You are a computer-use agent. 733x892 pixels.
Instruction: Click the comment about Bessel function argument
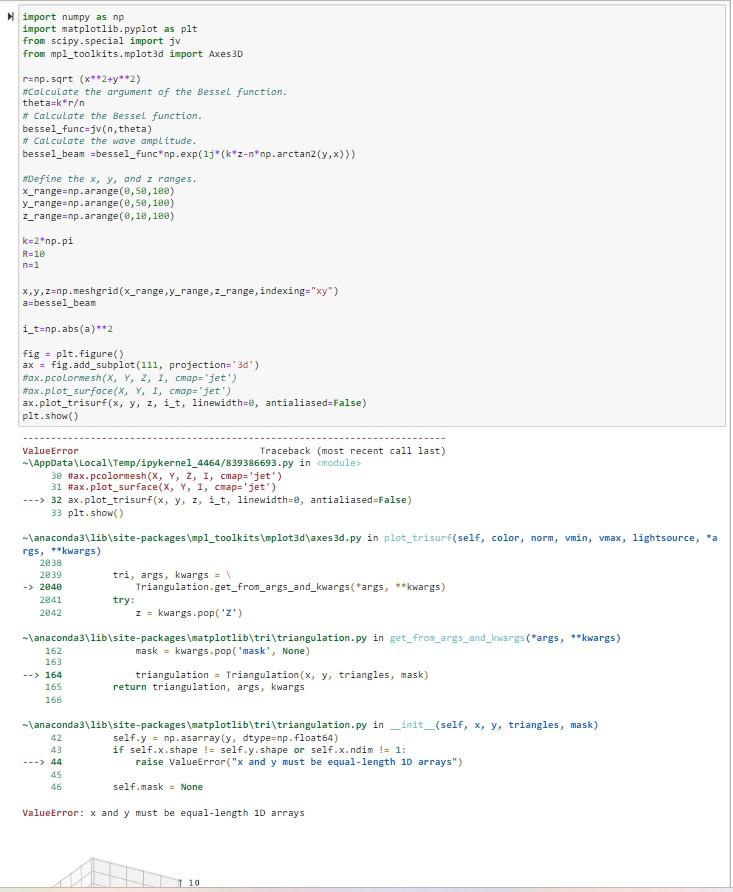(x=155, y=92)
